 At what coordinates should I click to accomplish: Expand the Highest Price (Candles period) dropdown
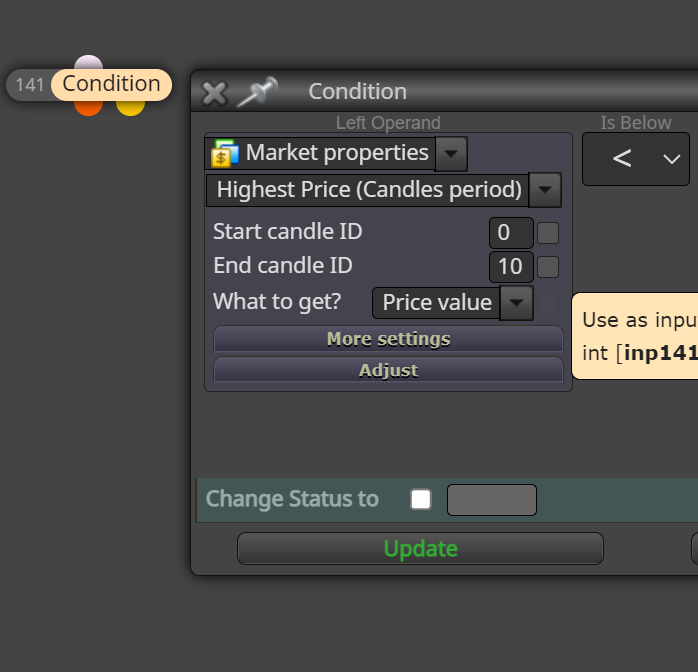(x=545, y=190)
